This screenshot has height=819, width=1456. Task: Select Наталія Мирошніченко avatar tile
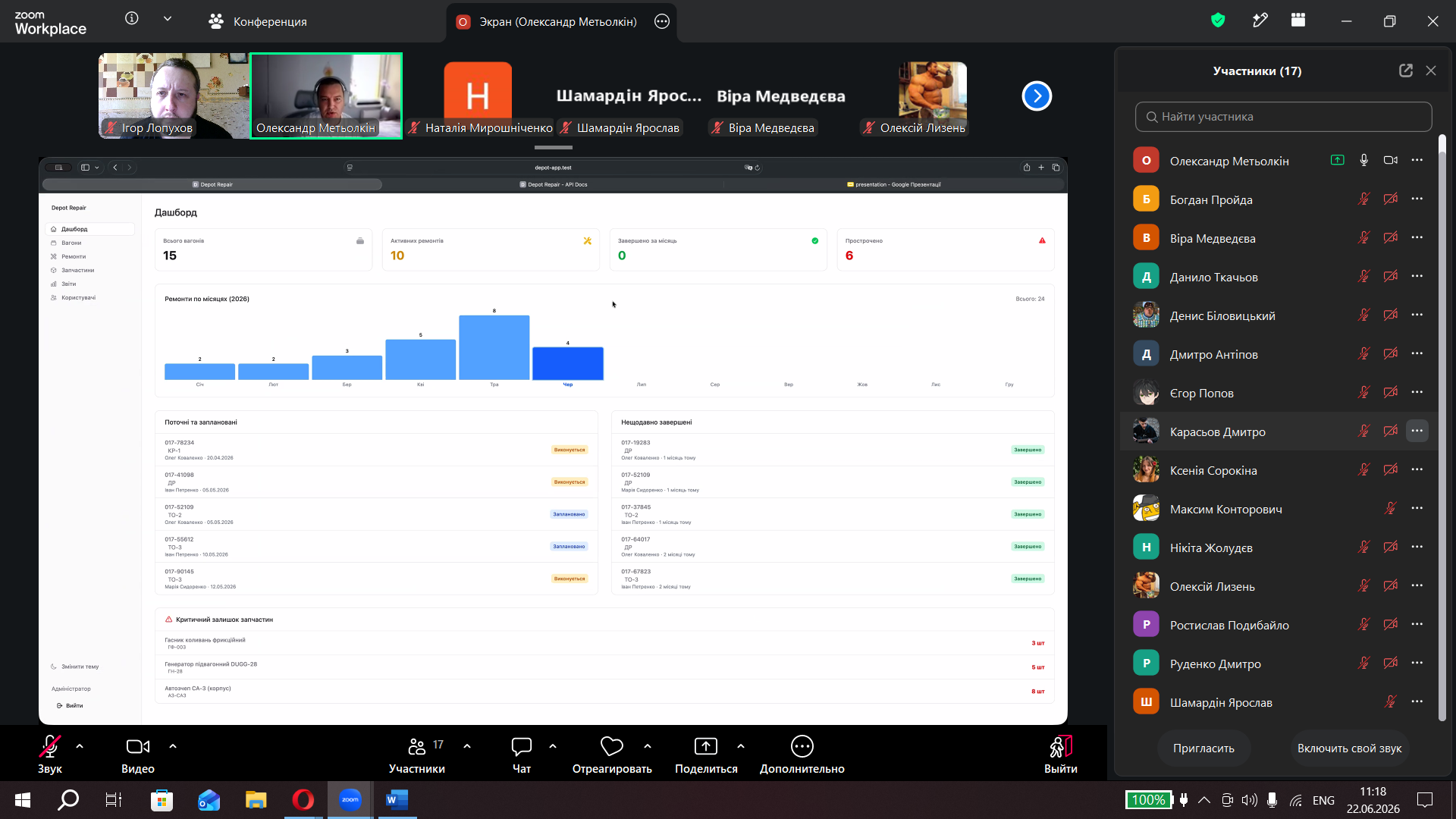click(478, 96)
